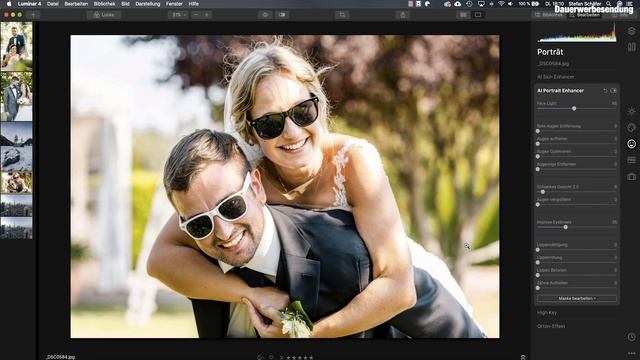The image size is (640, 360).
Task: Open the Bibliothek tab
Action: (x=549, y=15)
